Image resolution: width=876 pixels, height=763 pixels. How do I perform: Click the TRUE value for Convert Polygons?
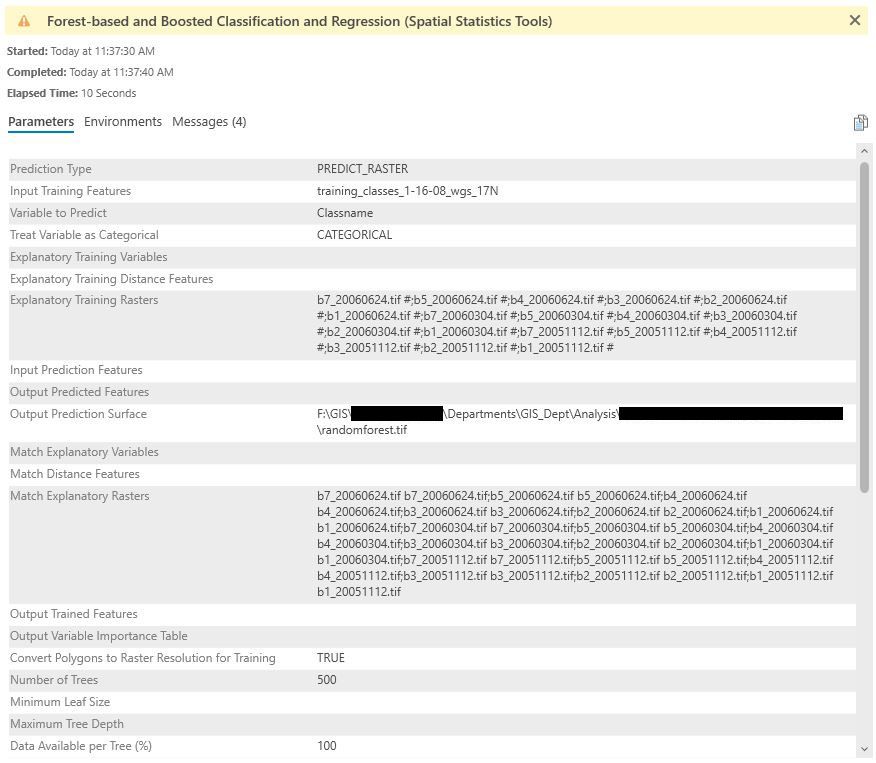point(331,658)
